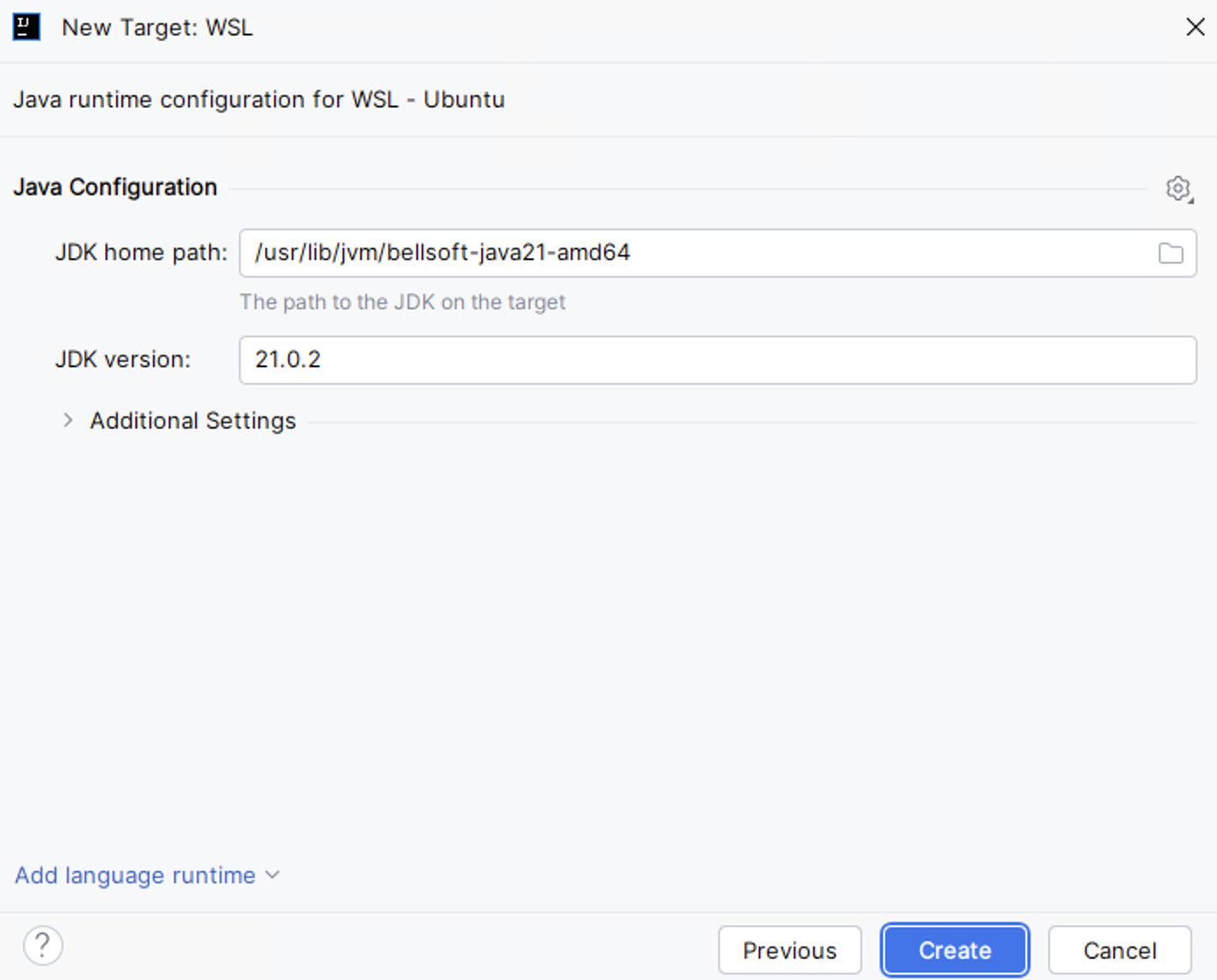Select the 21.0.2 version value
Viewport: 1217px width, 980px height.
(287, 360)
